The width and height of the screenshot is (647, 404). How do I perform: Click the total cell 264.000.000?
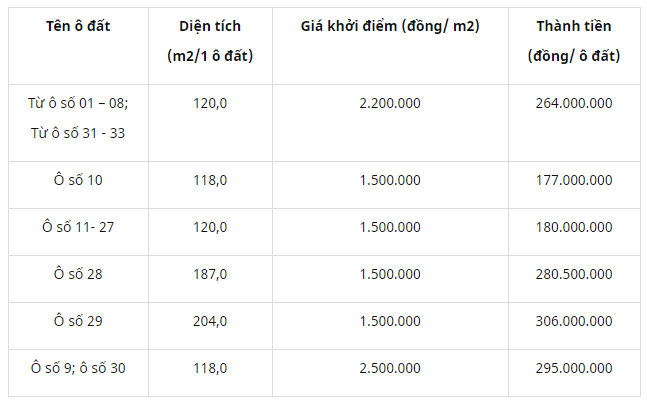pyautogui.click(x=574, y=103)
